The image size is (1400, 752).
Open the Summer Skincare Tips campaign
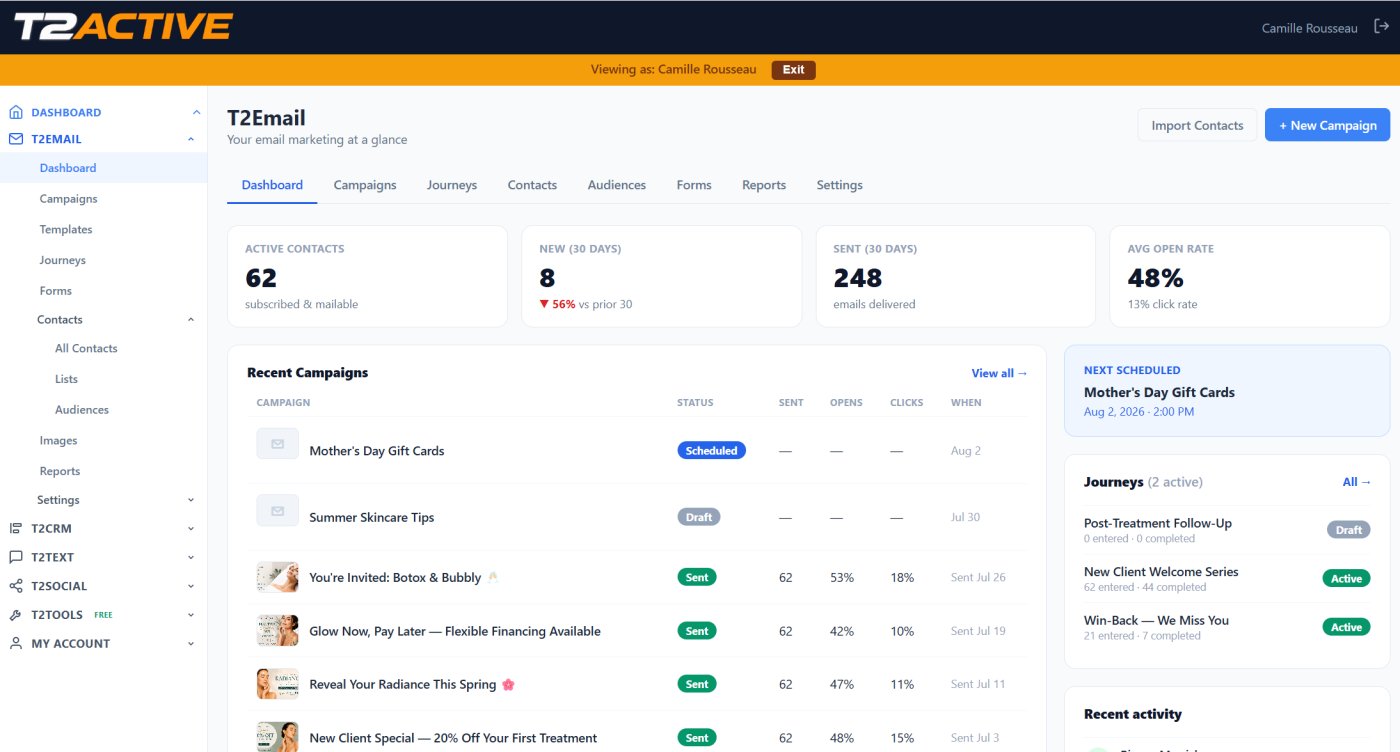coord(371,517)
